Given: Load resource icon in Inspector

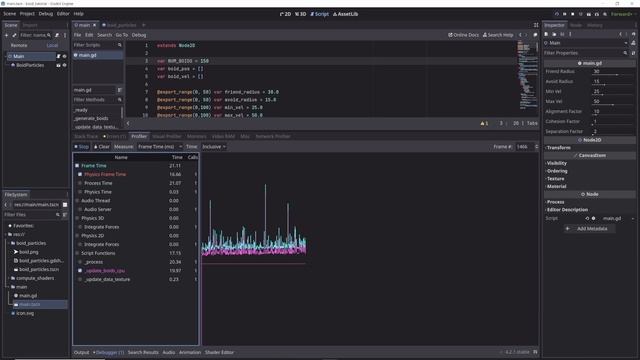Looking at the screenshot, I should (554, 34).
